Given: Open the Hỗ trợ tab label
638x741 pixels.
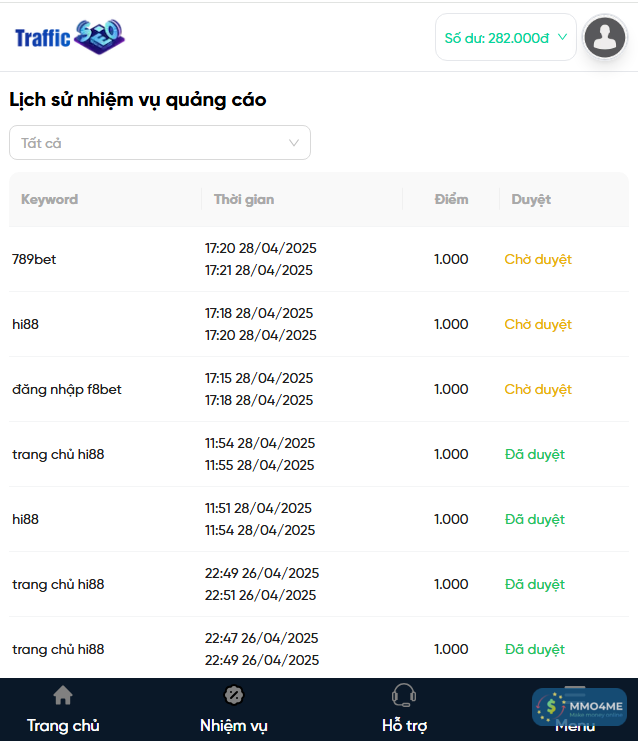Looking at the screenshot, I should 404,725.
